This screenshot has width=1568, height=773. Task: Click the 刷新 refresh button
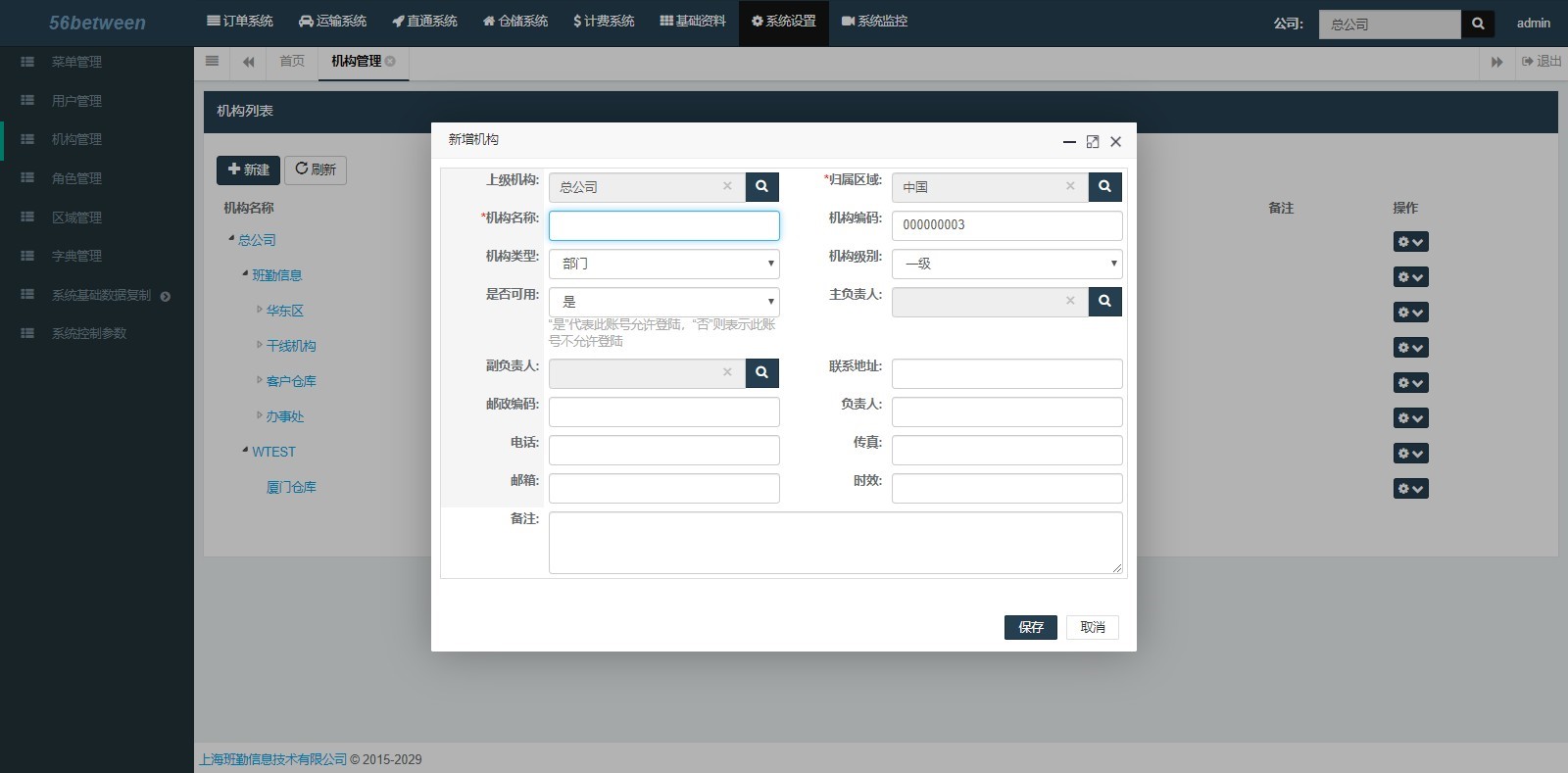click(x=316, y=169)
